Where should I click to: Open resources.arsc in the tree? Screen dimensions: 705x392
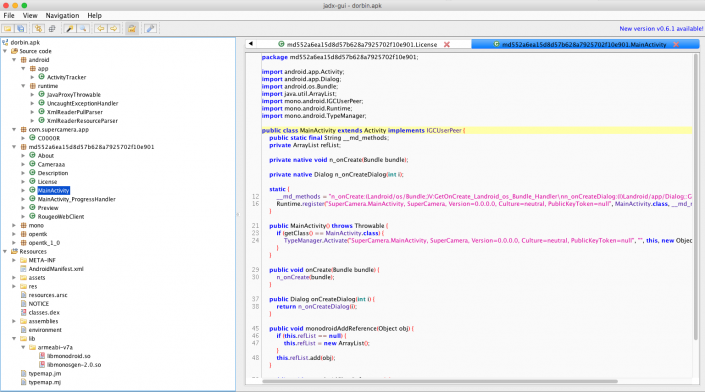click(48, 295)
